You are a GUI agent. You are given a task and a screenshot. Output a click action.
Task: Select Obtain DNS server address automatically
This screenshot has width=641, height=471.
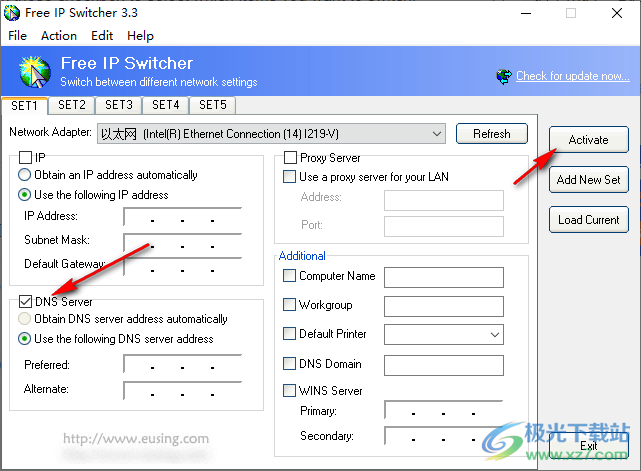point(25,318)
